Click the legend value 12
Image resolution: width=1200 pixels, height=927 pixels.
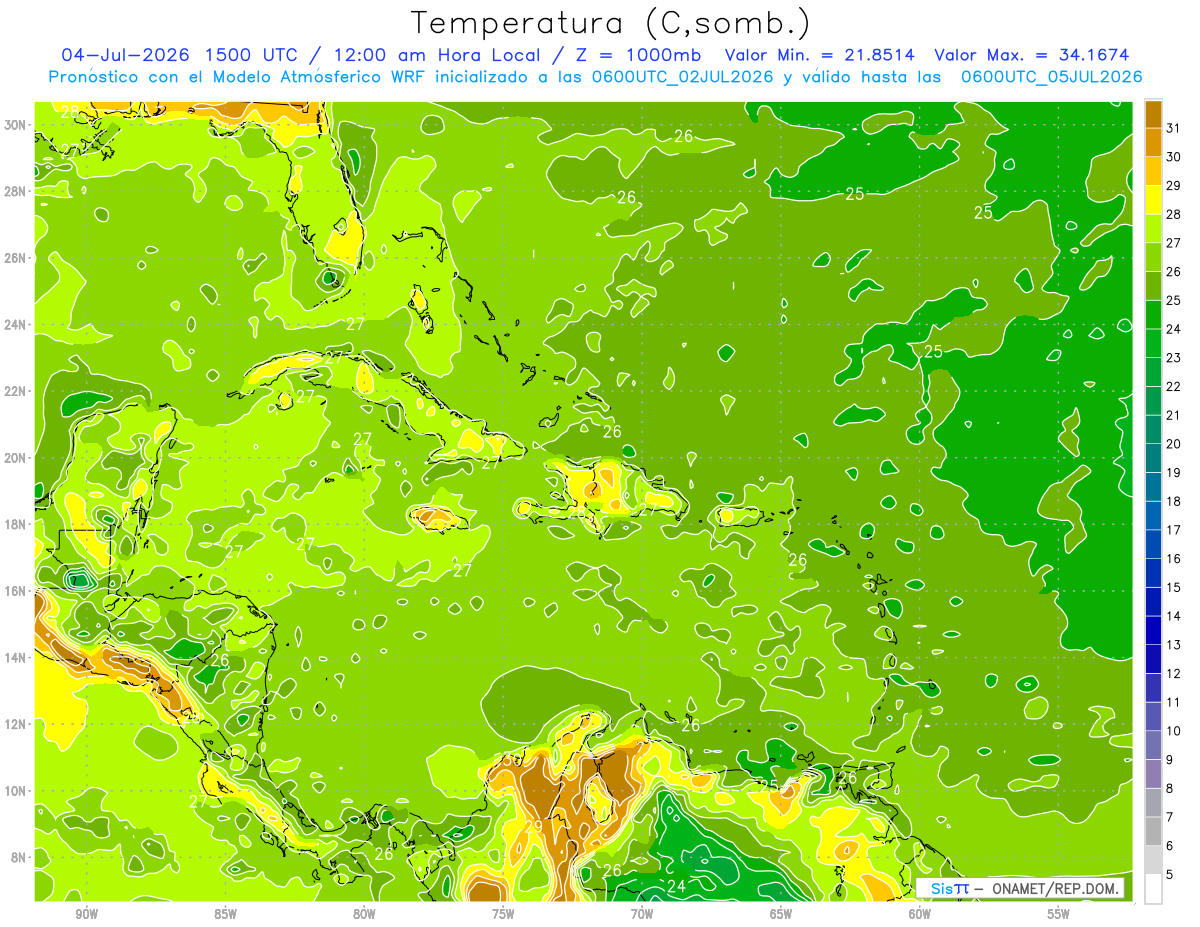tap(1174, 674)
